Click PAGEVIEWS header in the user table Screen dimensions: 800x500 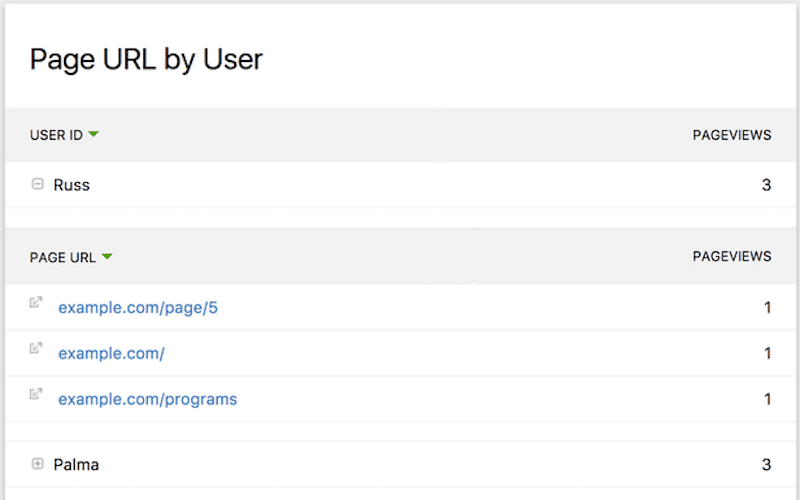point(731,135)
